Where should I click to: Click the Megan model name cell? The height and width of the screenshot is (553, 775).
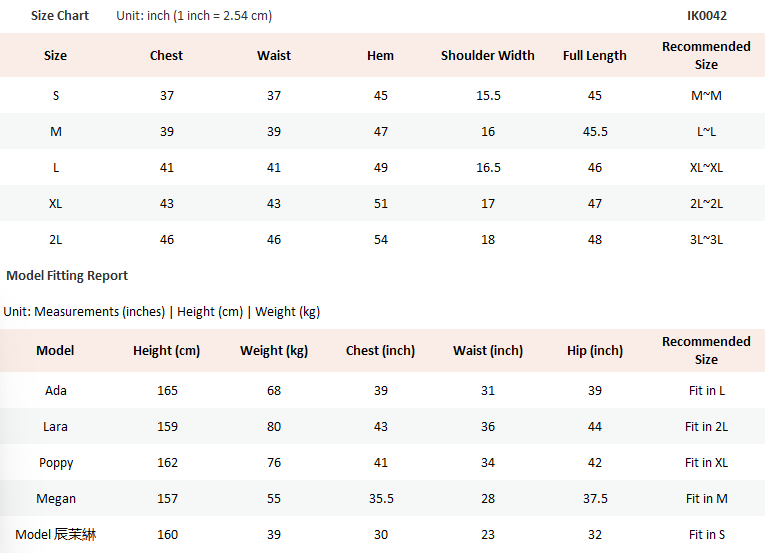(x=56, y=499)
